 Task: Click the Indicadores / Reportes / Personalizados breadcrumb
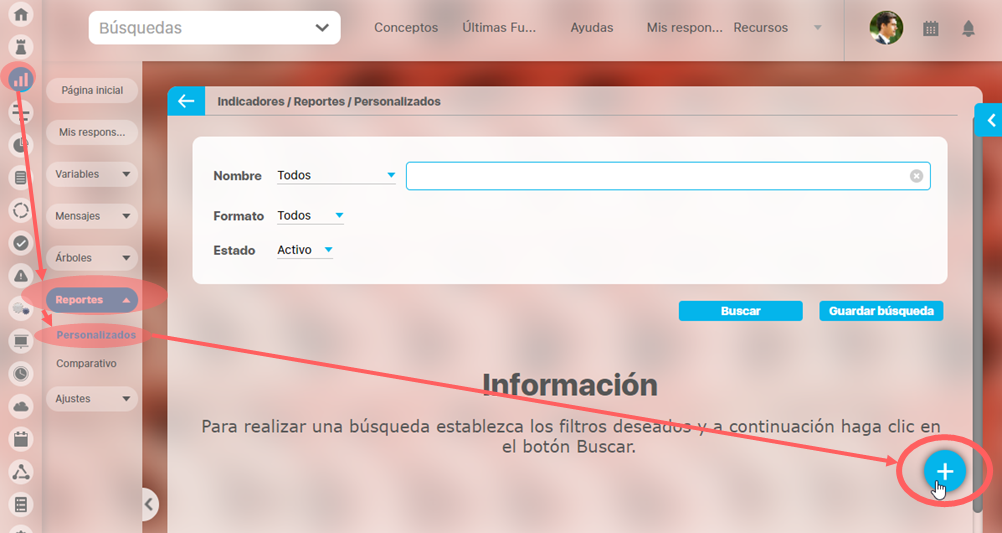[x=328, y=101]
